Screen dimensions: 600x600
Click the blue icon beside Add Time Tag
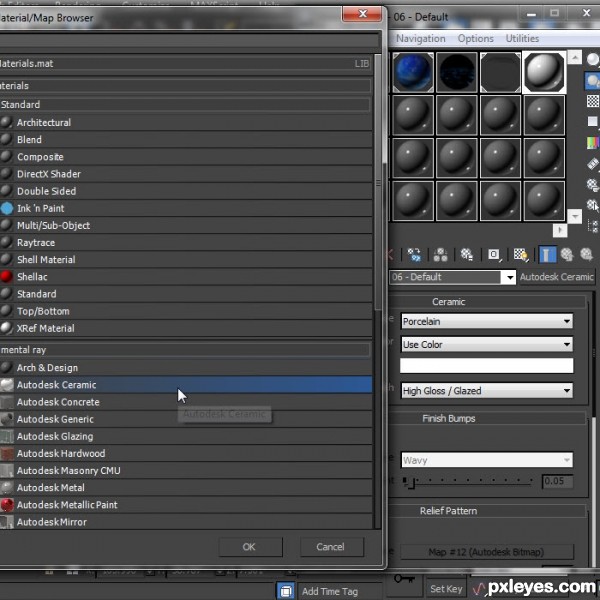pyautogui.click(x=286, y=591)
